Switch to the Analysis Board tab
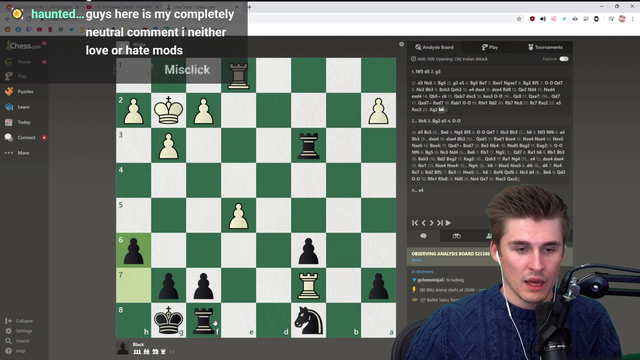Image resolution: width=640 pixels, height=360 pixels. pyautogui.click(x=434, y=47)
